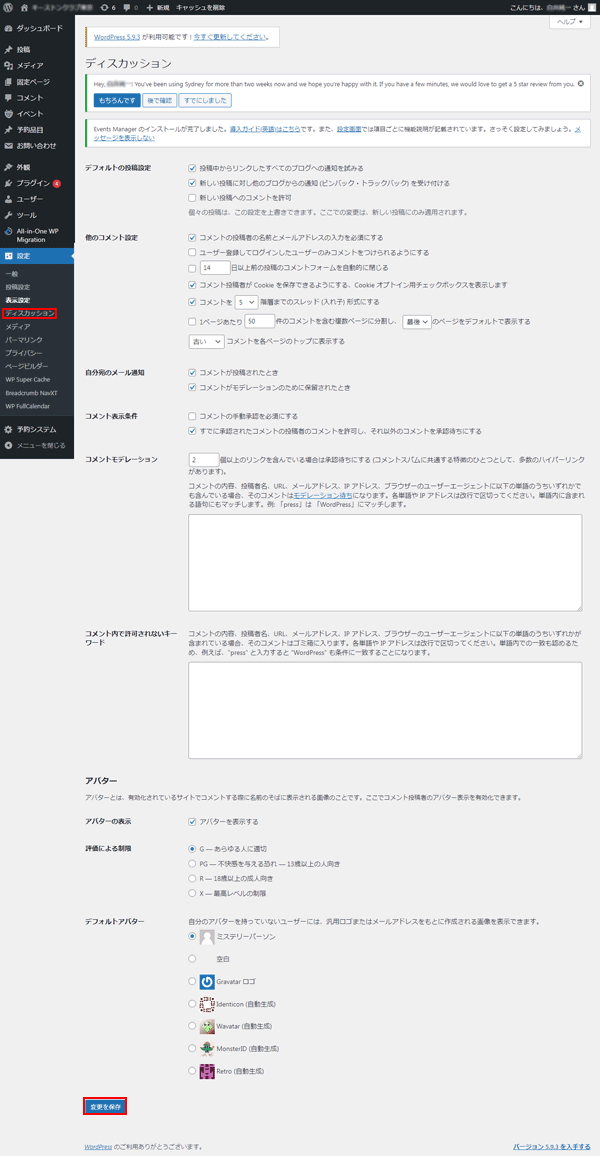
Task: Toggle 名前とメールアドレスの入力を必須にする checkbox
Action: click(x=192, y=237)
